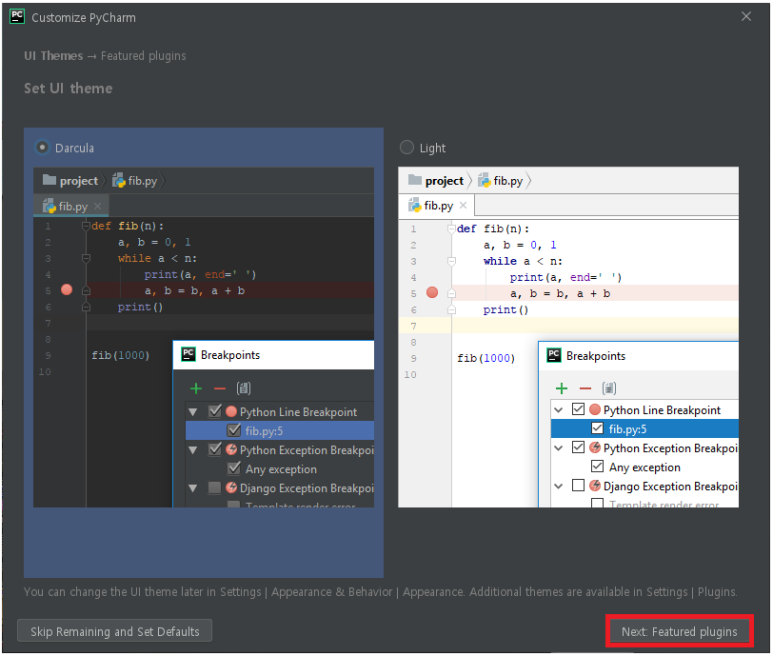This screenshot has width=773, height=656.
Task: Toggle fib.py:5 checkbox in Light preview
Action: [x=597, y=428]
